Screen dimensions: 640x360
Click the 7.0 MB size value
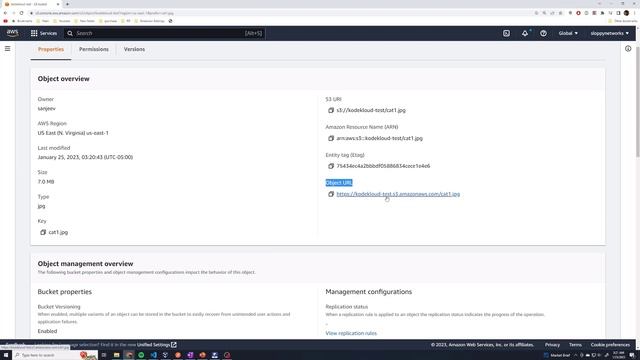tap(46, 182)
